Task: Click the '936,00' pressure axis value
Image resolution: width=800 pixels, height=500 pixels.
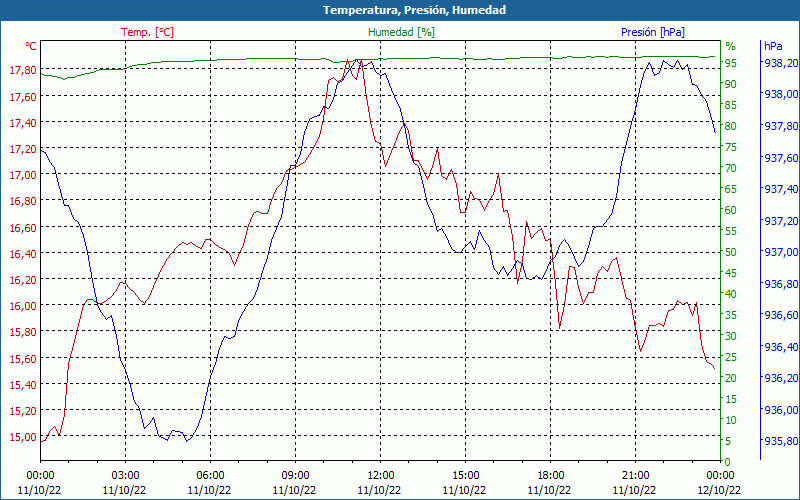Action: click(x=781, y=410)
